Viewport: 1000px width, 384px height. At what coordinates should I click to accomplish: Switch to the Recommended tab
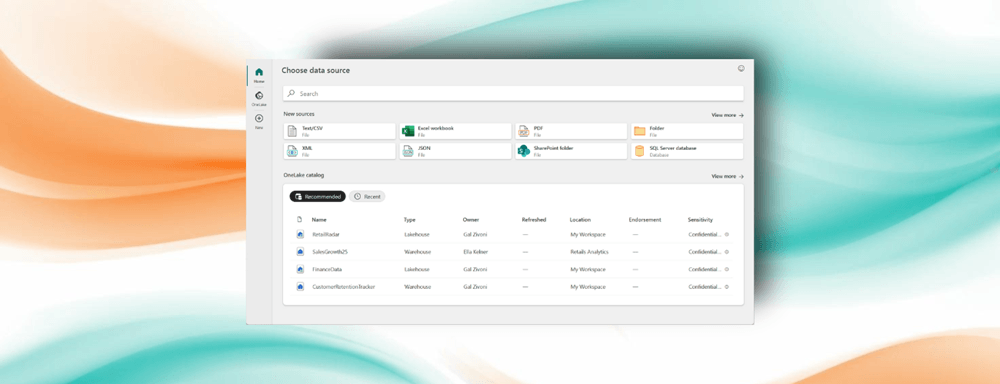[x=318, y=196]
